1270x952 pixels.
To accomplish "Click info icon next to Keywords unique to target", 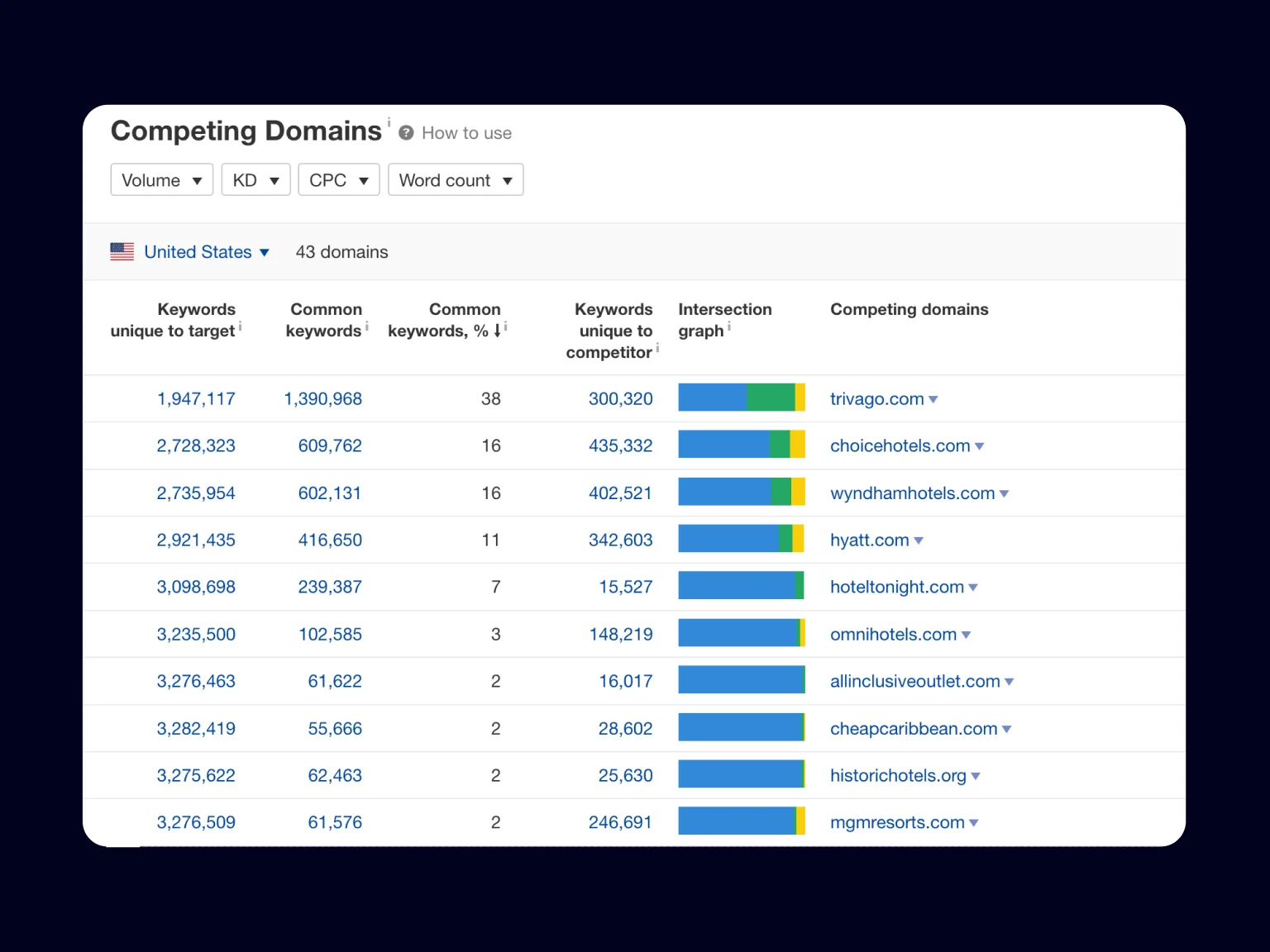I will (240, 326).
